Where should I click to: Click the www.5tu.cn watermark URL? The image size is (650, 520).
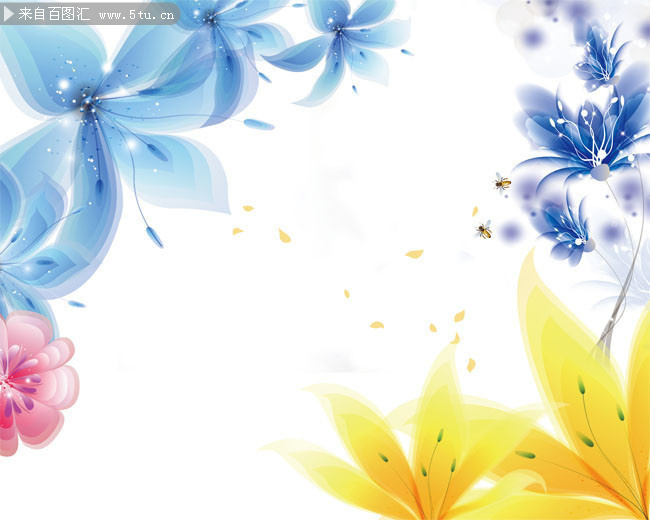point(136,15)
